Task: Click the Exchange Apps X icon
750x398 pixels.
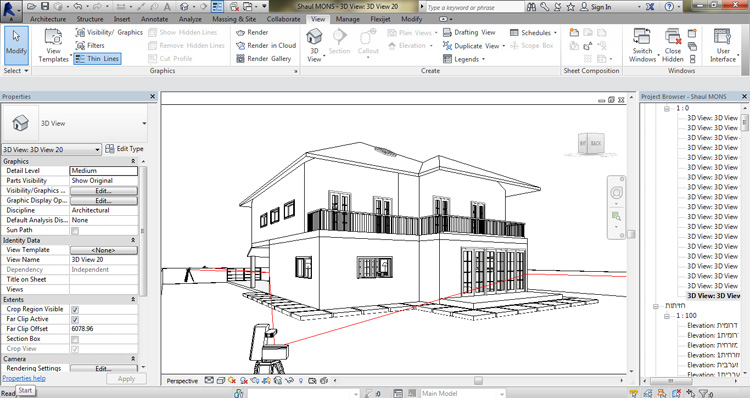Action: 650,7
